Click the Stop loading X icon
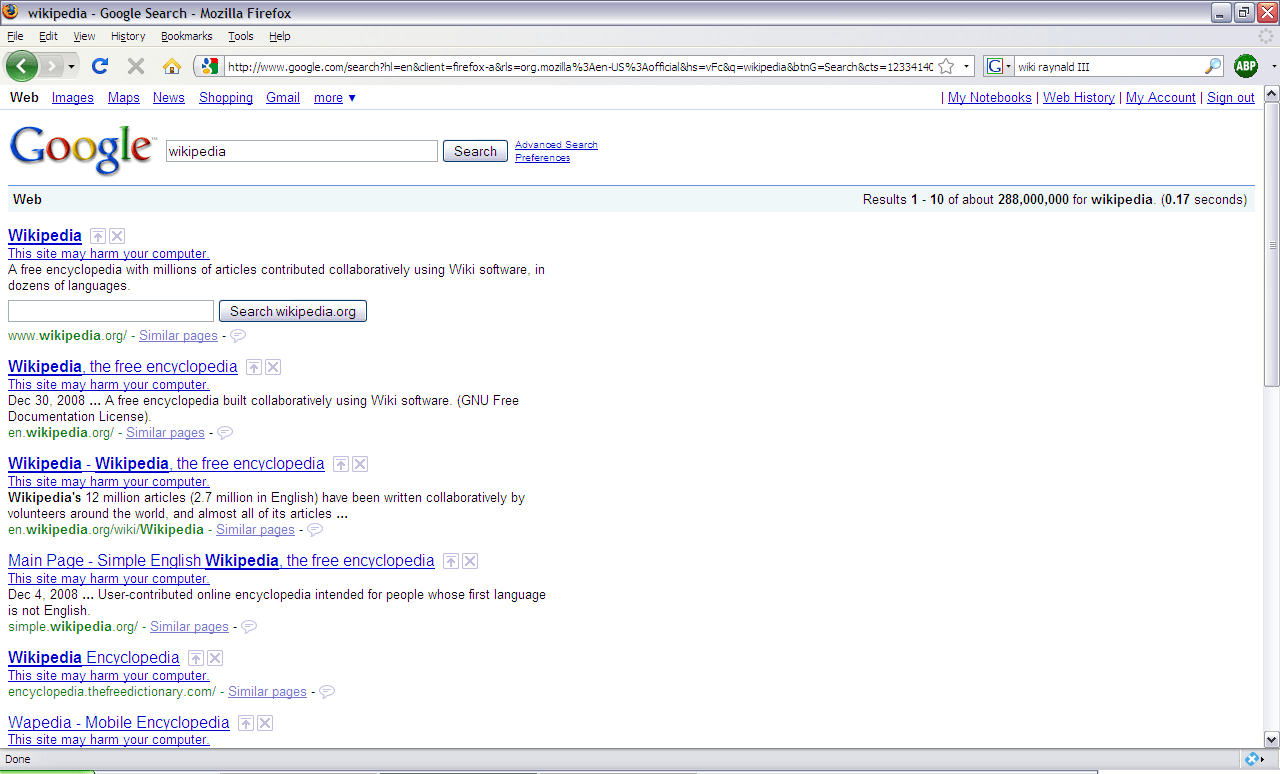 click(x=136, y=66)
